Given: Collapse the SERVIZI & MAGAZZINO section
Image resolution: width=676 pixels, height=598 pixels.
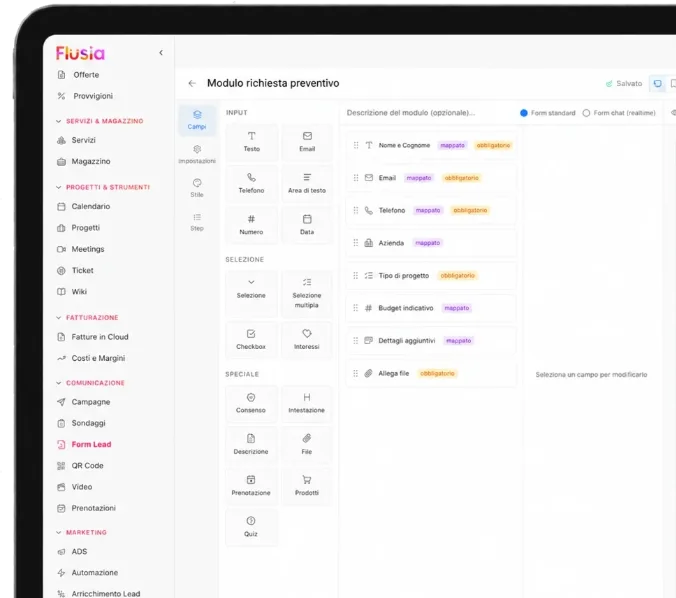Looking at the screenshot, I should pyautogui.click(x=58, y=121).
